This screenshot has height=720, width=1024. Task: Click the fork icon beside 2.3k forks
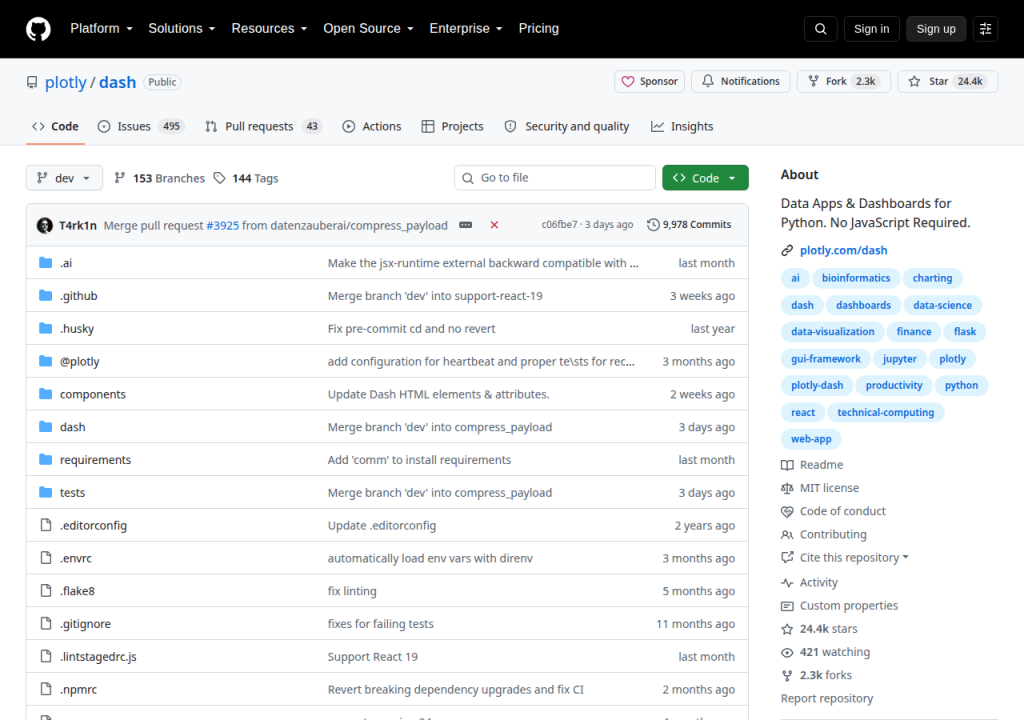tap(787, 675)
